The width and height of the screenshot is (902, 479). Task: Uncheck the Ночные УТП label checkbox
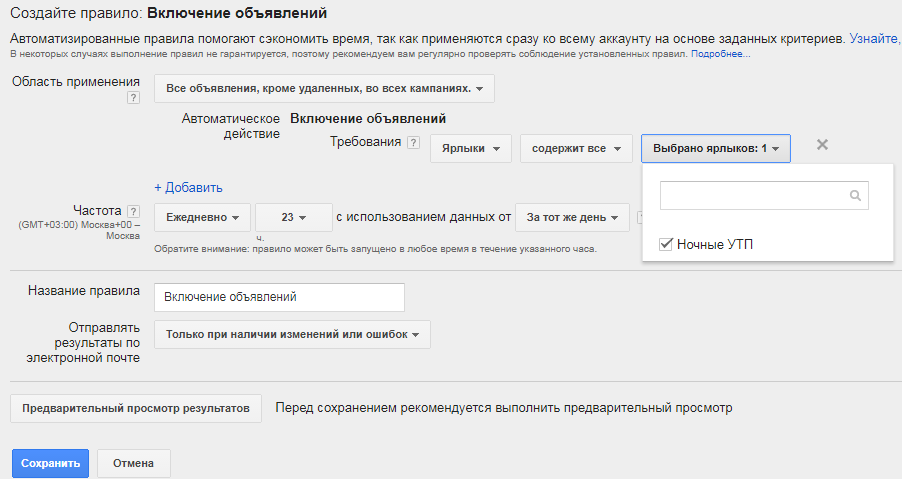666,244
